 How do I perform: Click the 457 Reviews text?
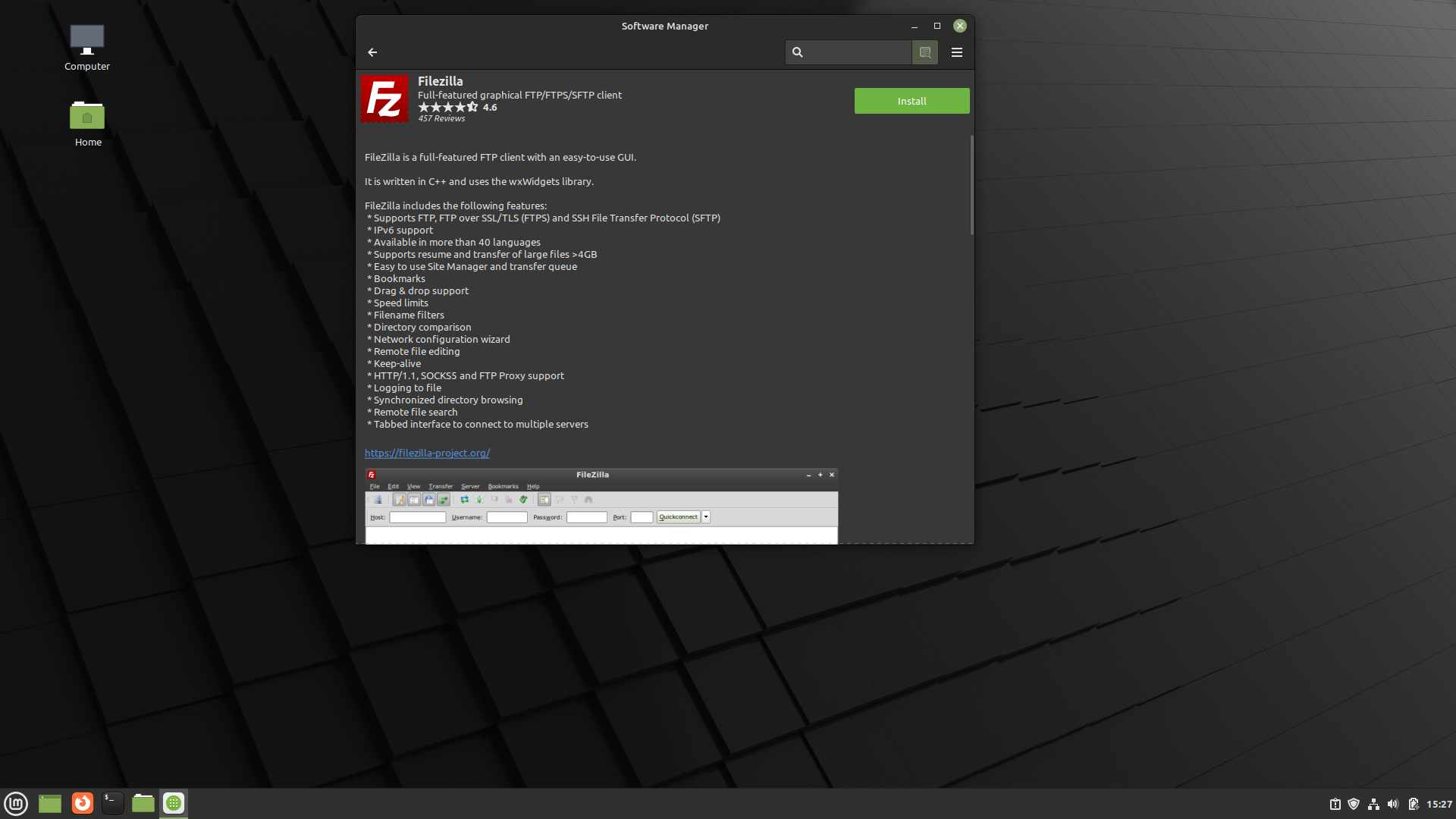pos(441,119)
